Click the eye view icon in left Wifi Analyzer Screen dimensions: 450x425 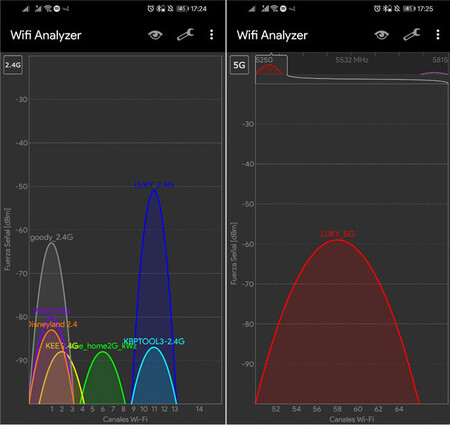155,35
